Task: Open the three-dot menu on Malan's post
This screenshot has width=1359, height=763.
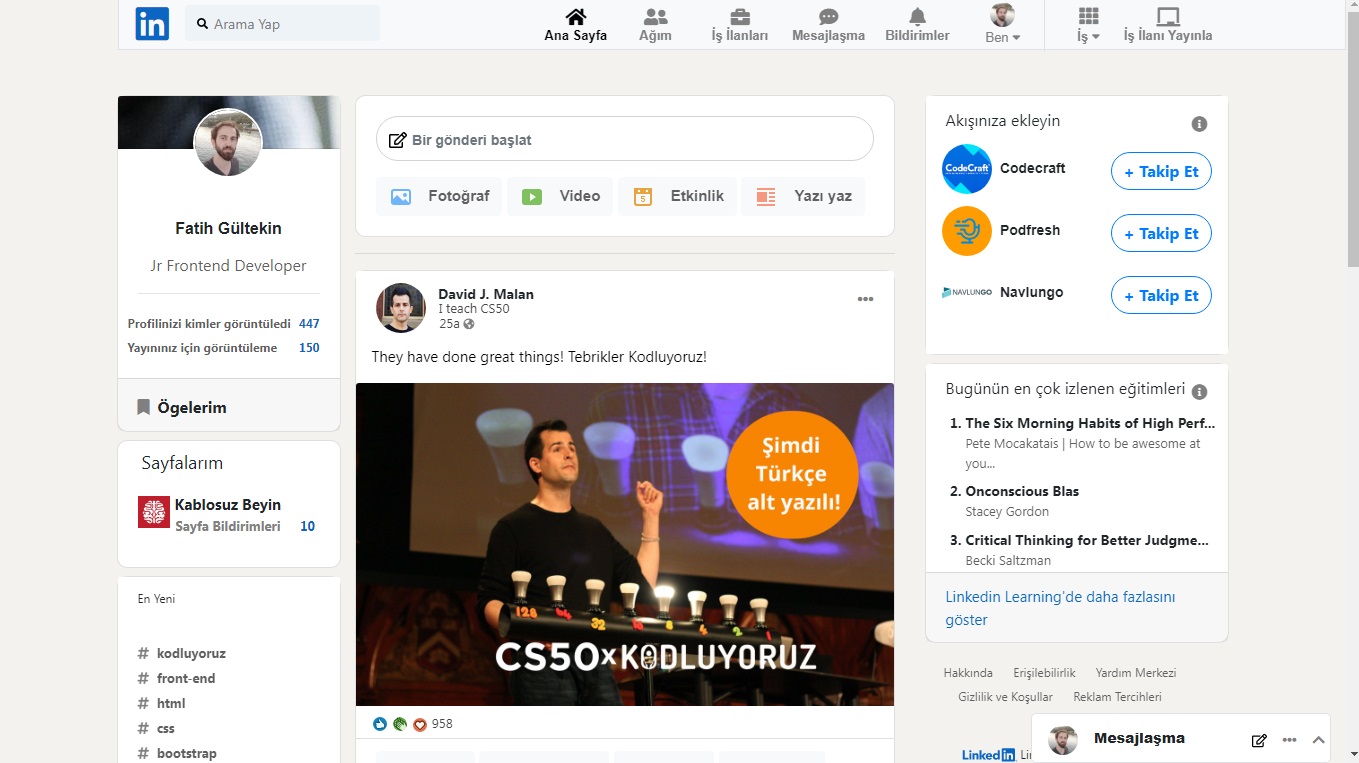Action: (x=865, y=298)
